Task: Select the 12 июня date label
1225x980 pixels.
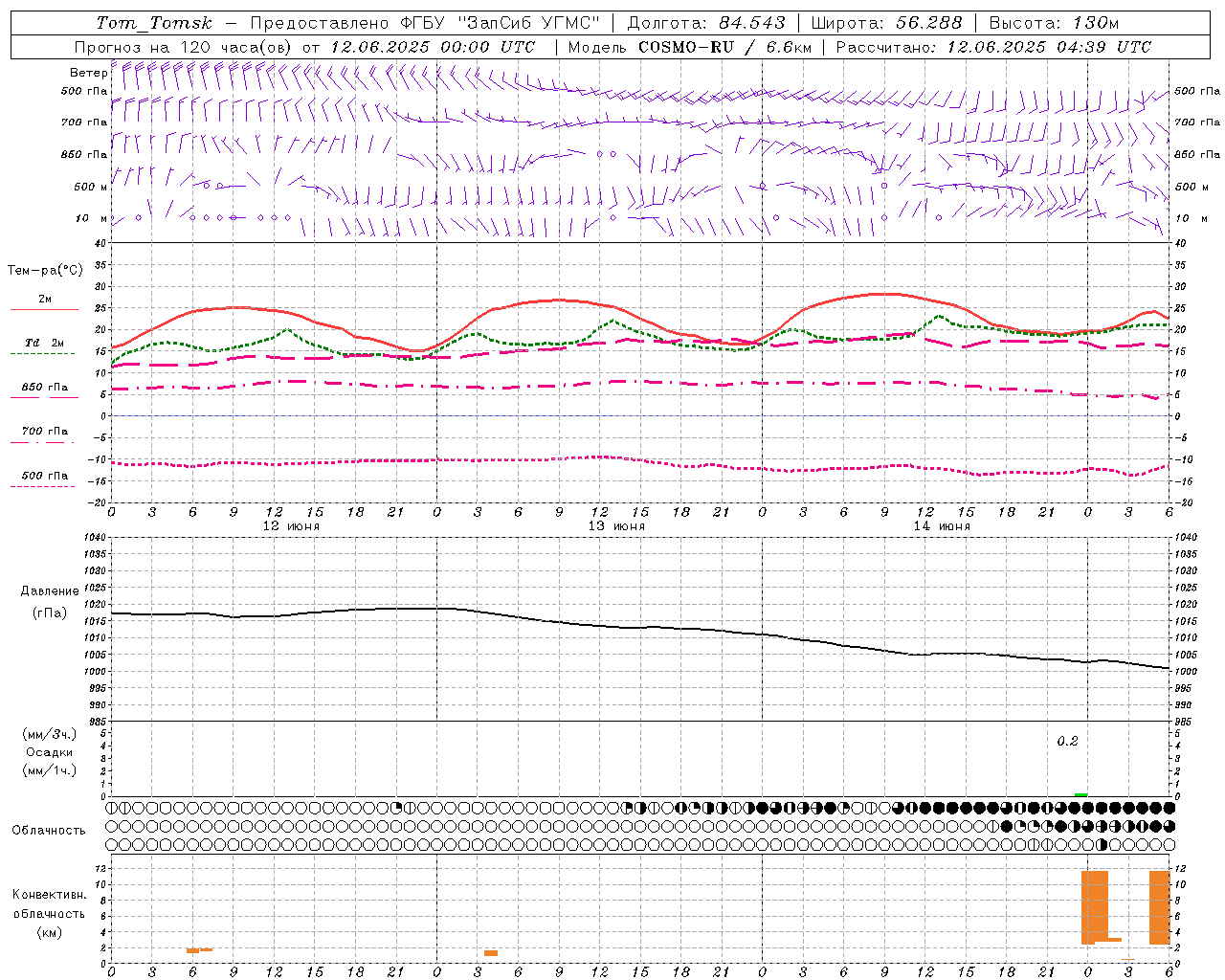Action: click(291, 526)
